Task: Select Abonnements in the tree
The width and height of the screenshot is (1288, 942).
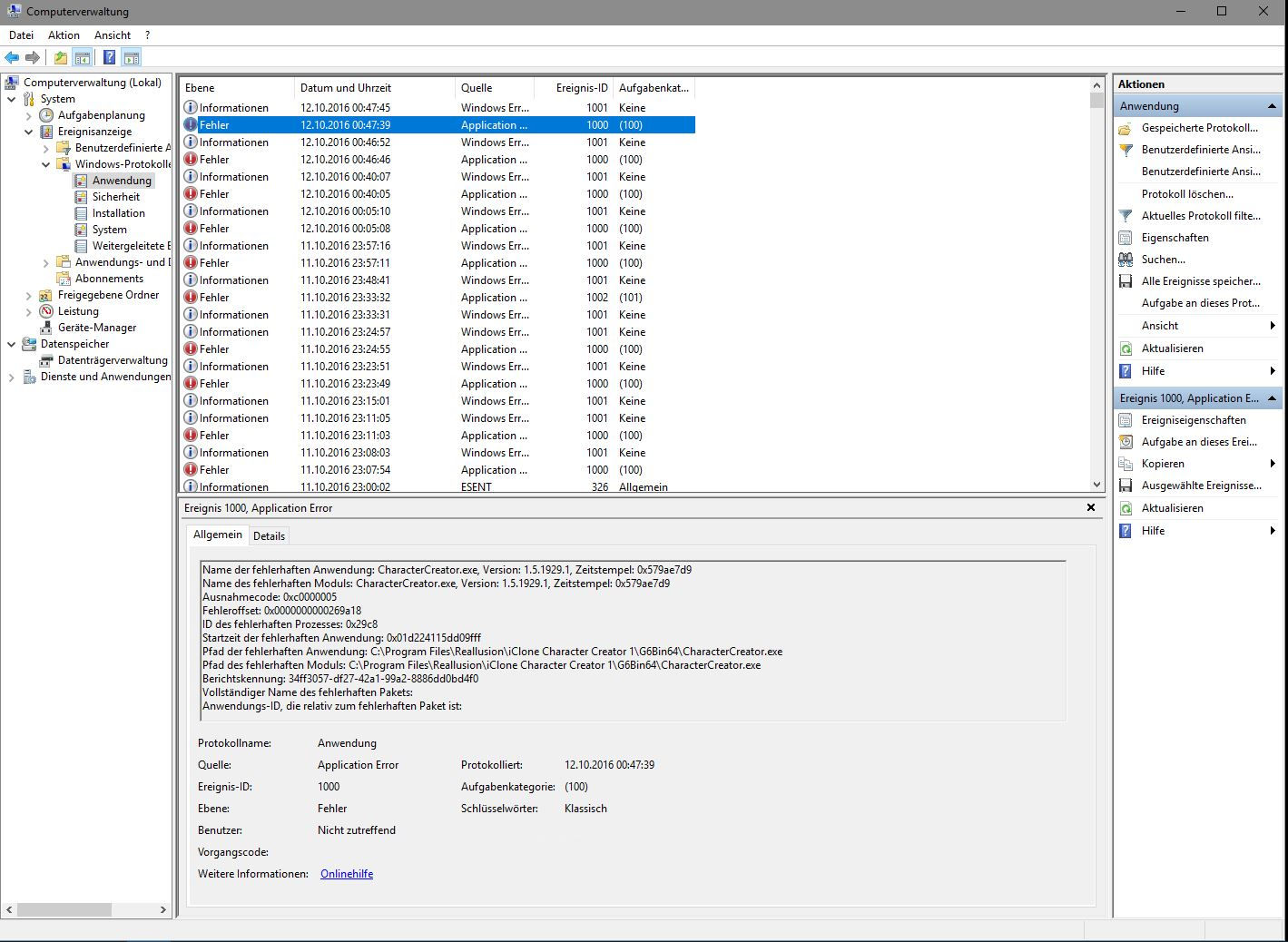Action: point(109,279)
